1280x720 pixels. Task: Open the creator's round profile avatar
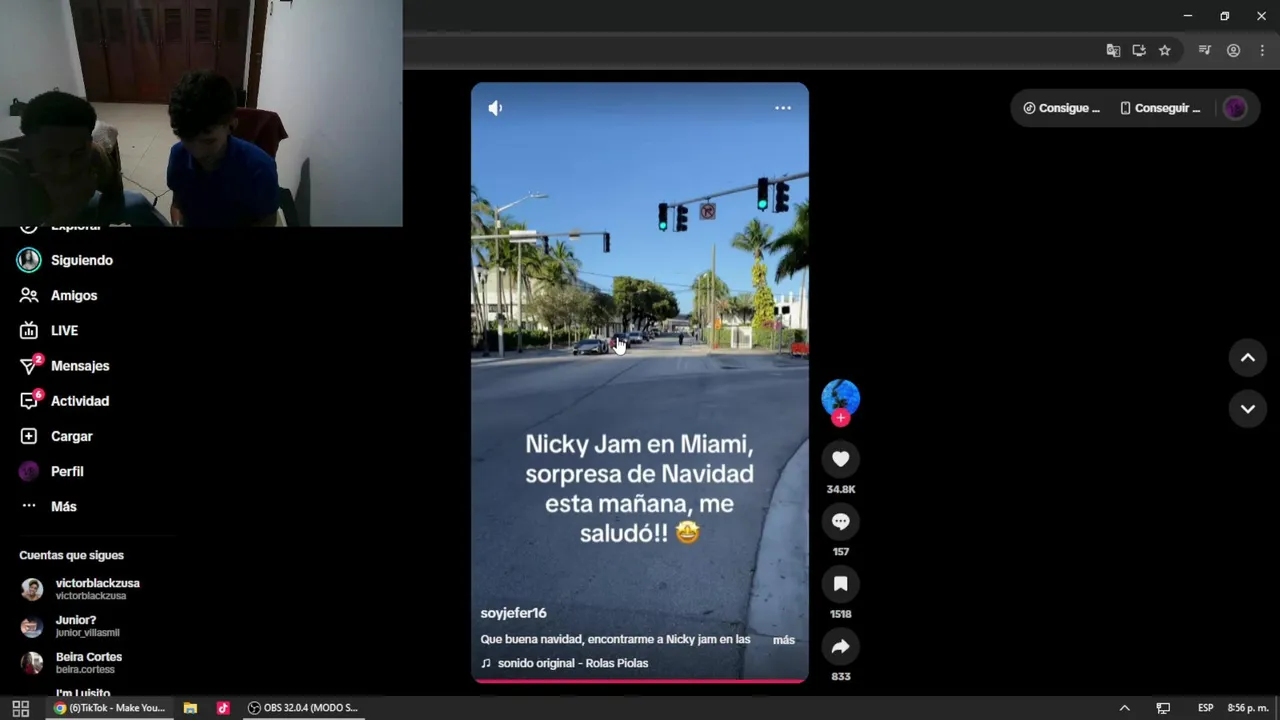pyautogui.click(x=840, y=397)
